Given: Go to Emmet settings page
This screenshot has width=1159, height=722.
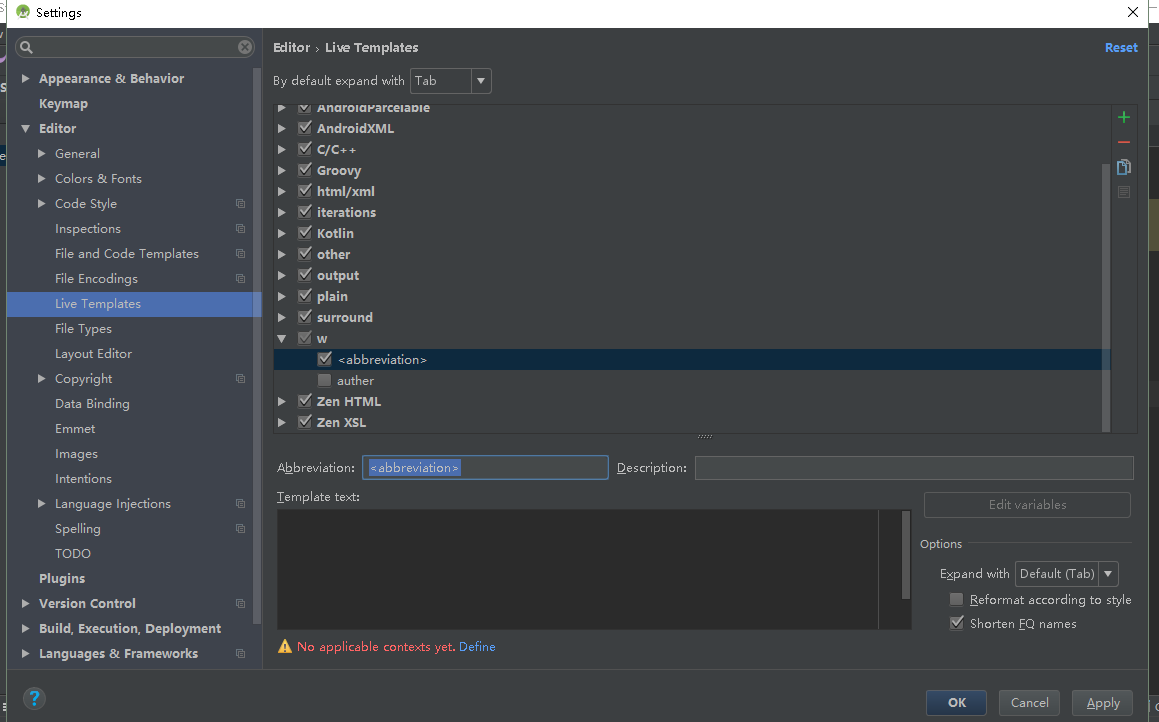Looking at the screenshot, I should [75, 429].
